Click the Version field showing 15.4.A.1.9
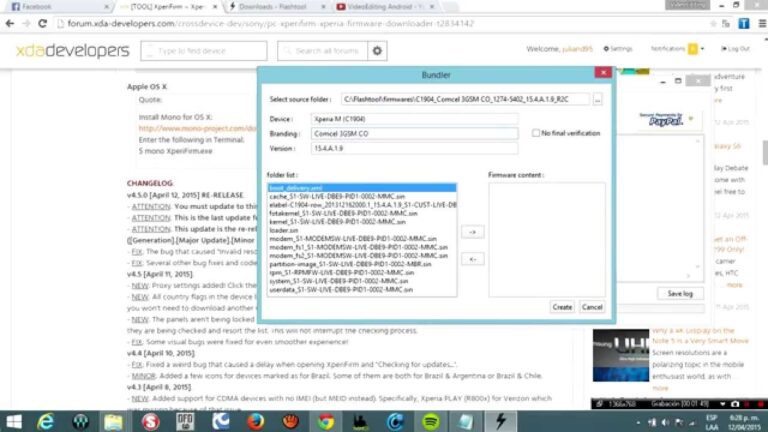The image size is (768, 432). [x=414, y=148]
